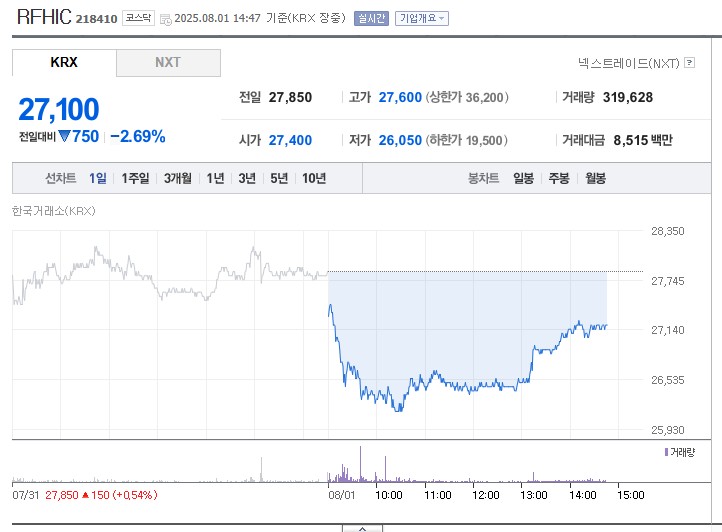Image resolution: width=722 pixels, height=532 pixels.
Task: Click the blue down-triangle price change icon
Action: [63, 136]
